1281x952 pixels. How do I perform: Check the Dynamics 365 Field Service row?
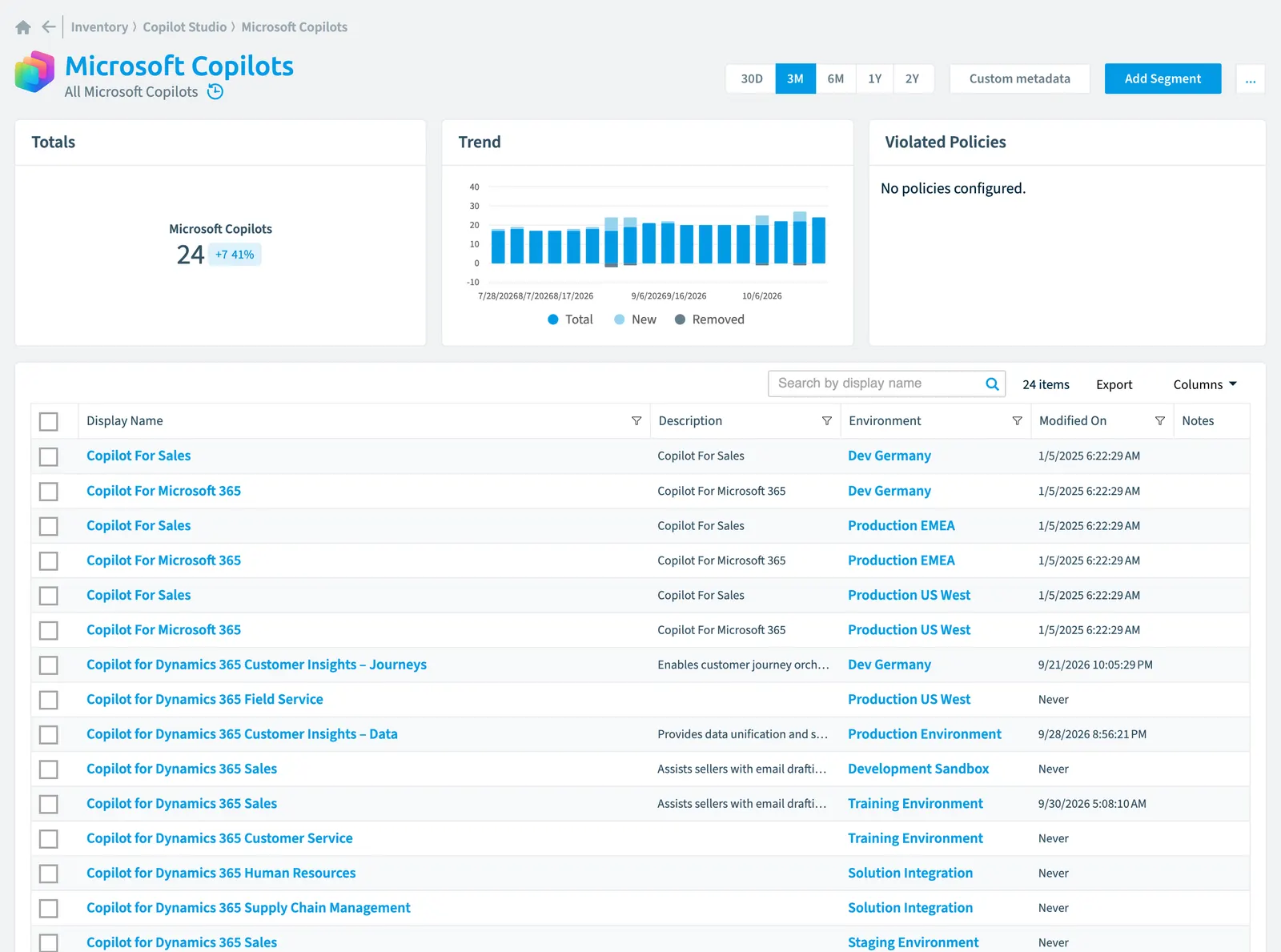(49, 700)
